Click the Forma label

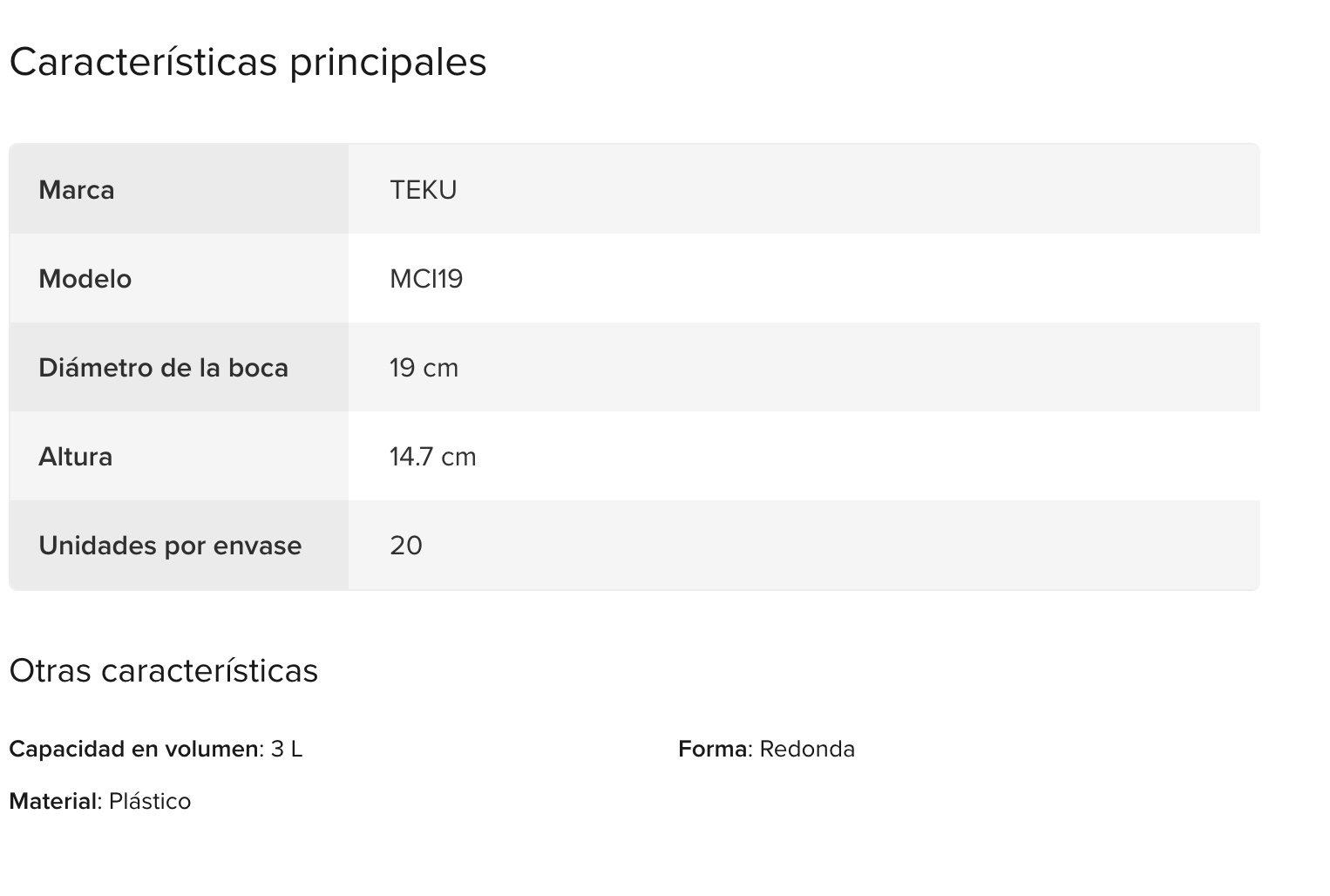pos(713,750)
